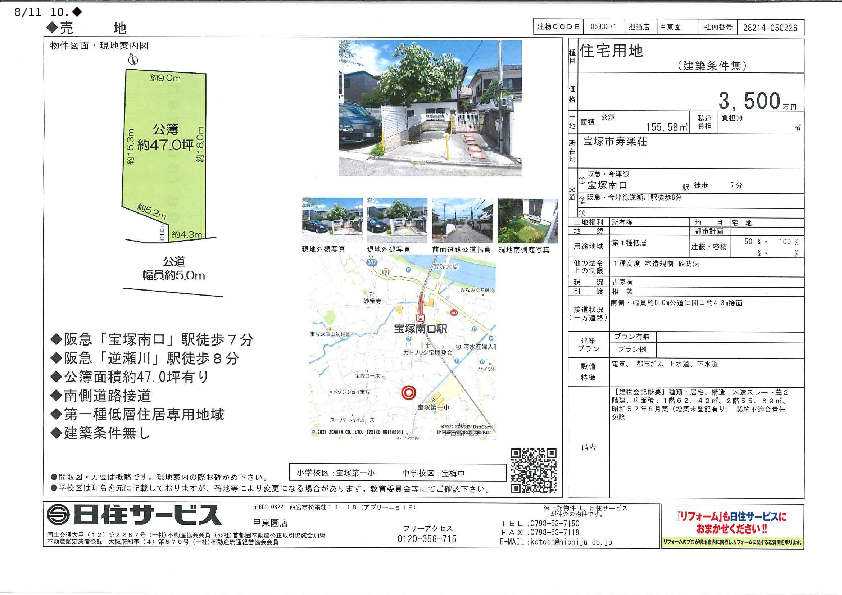Click the red circle property marker on map
Viewport: 842px width, 595px height.
[x=407, y=393]
